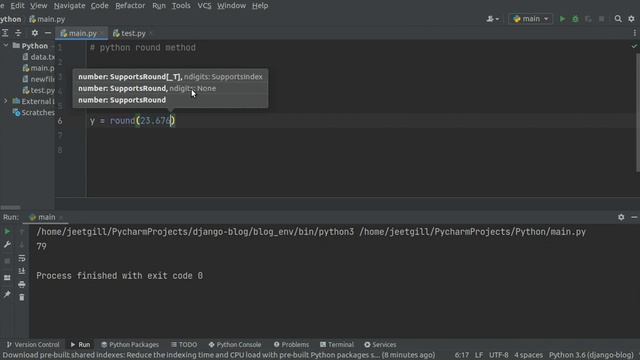Click the up-arrow in Run panel toolbar
The image size is (640, 360).
click(x=22, y=232)
